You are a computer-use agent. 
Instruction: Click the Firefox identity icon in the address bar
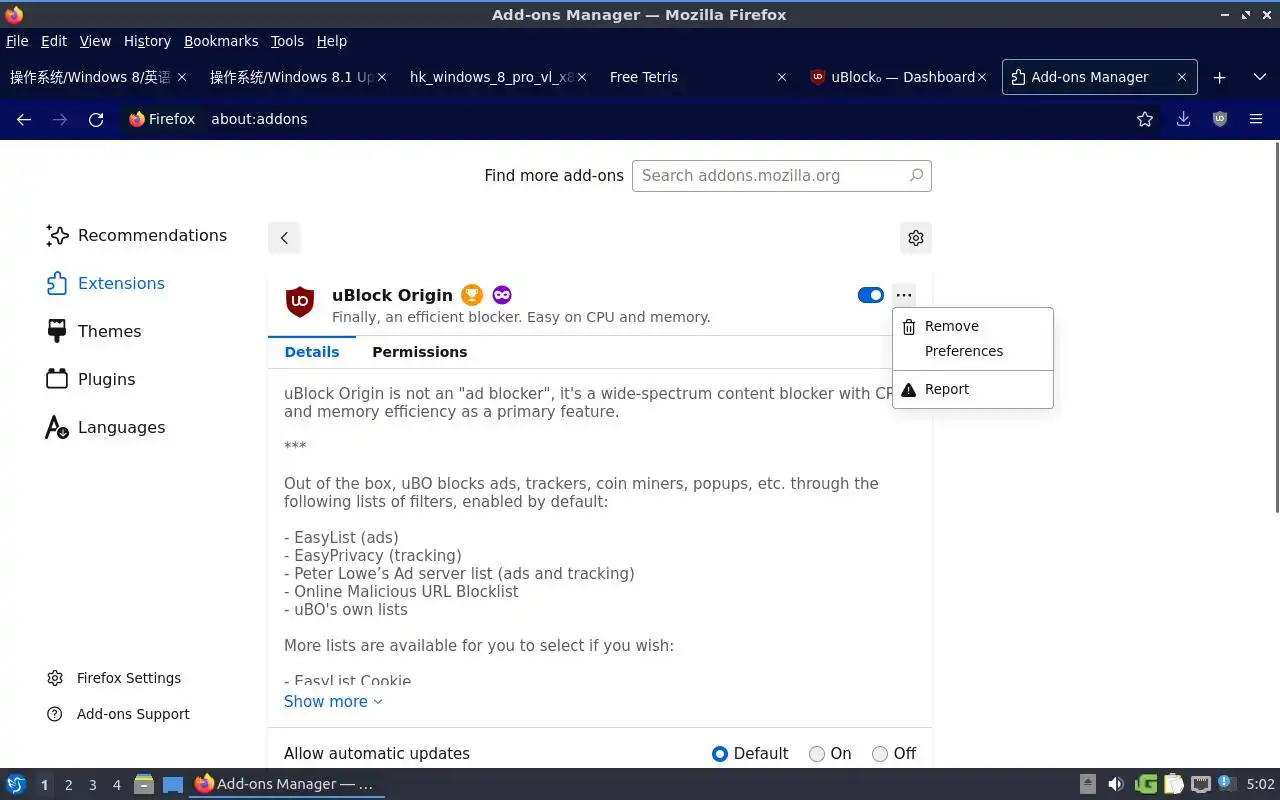tap(137, 119)
